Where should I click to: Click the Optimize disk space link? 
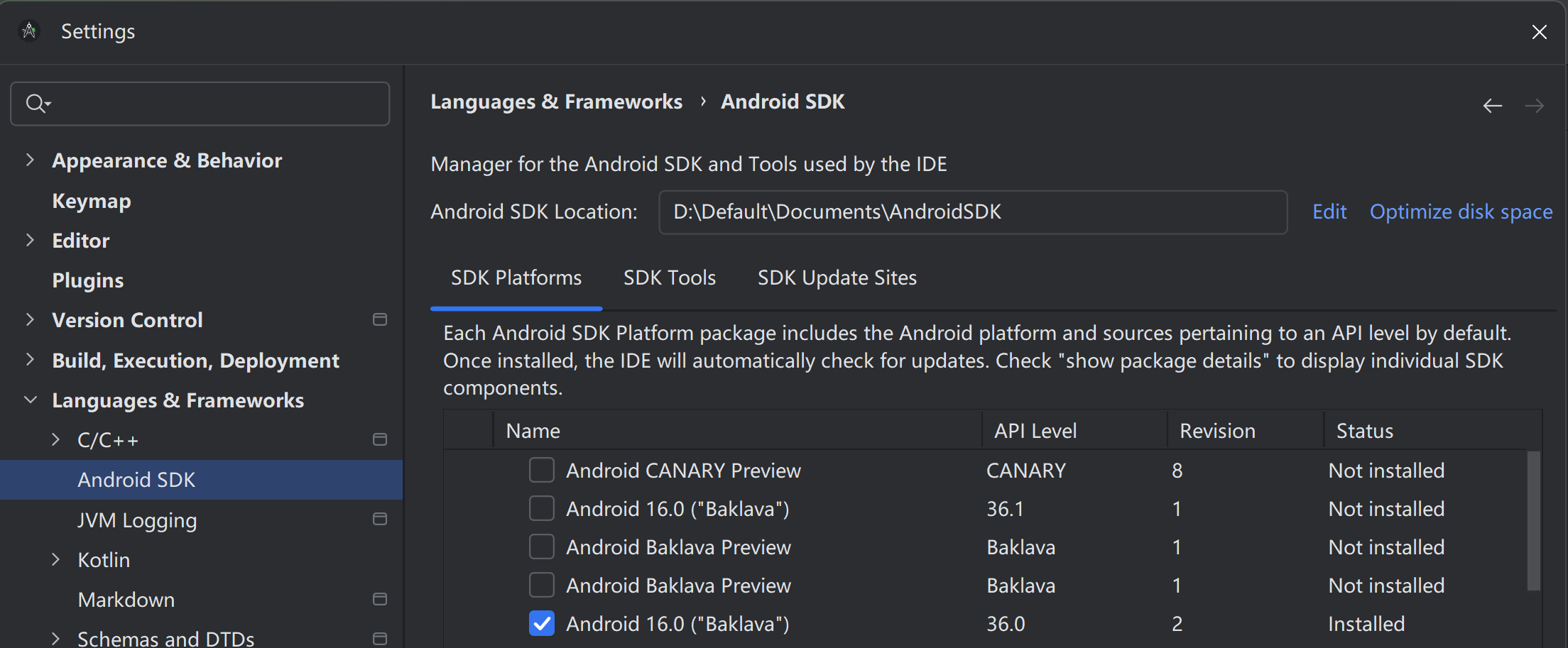point(1461,212)
